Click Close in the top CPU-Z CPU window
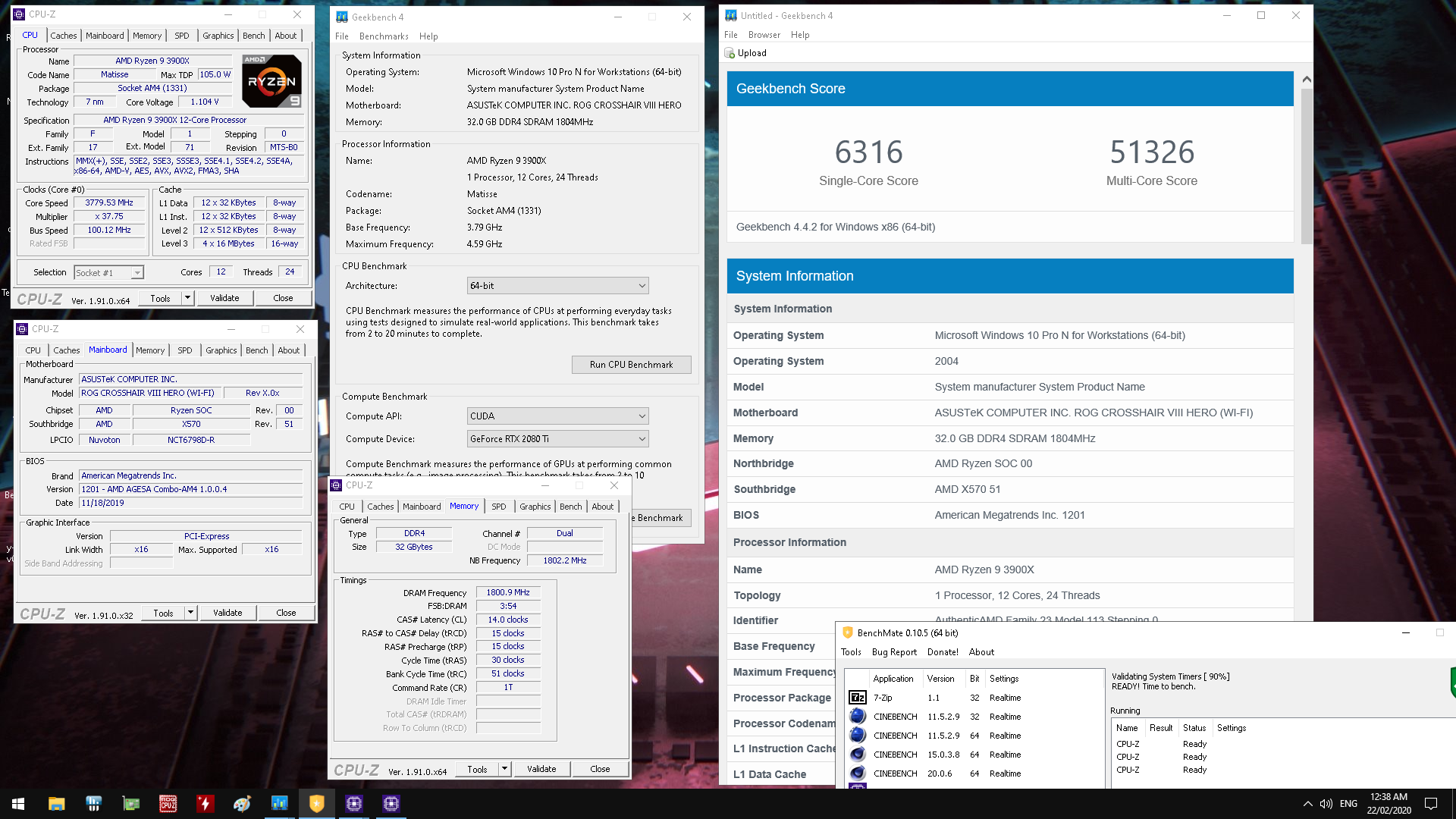The image size is (1456, 819). tap(283, 298)
